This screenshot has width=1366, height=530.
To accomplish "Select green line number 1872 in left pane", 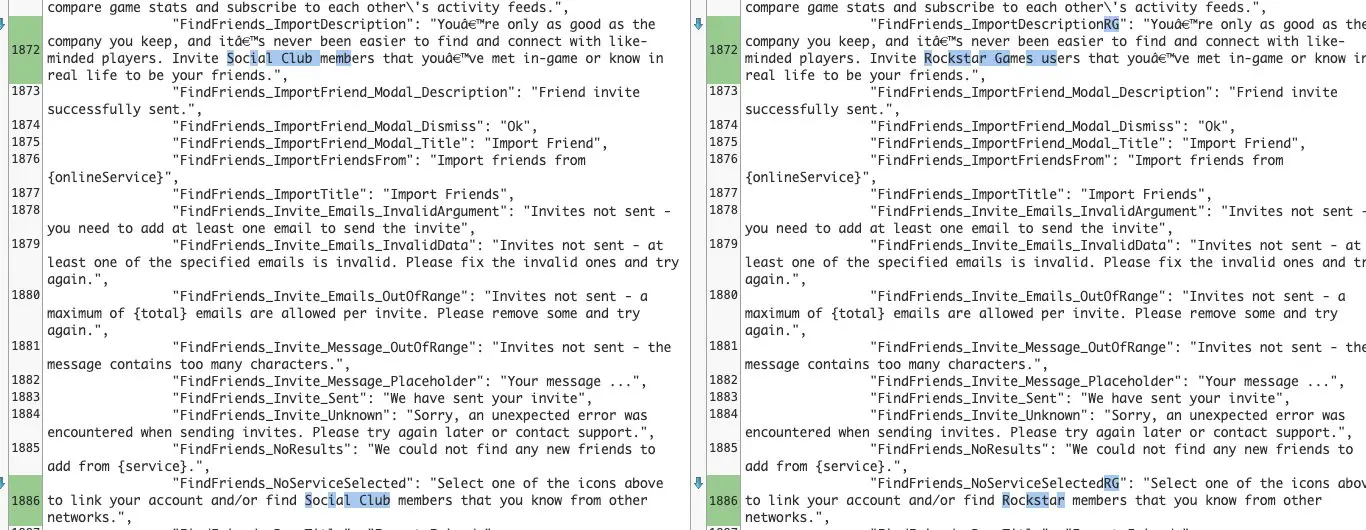I will 23,50.
